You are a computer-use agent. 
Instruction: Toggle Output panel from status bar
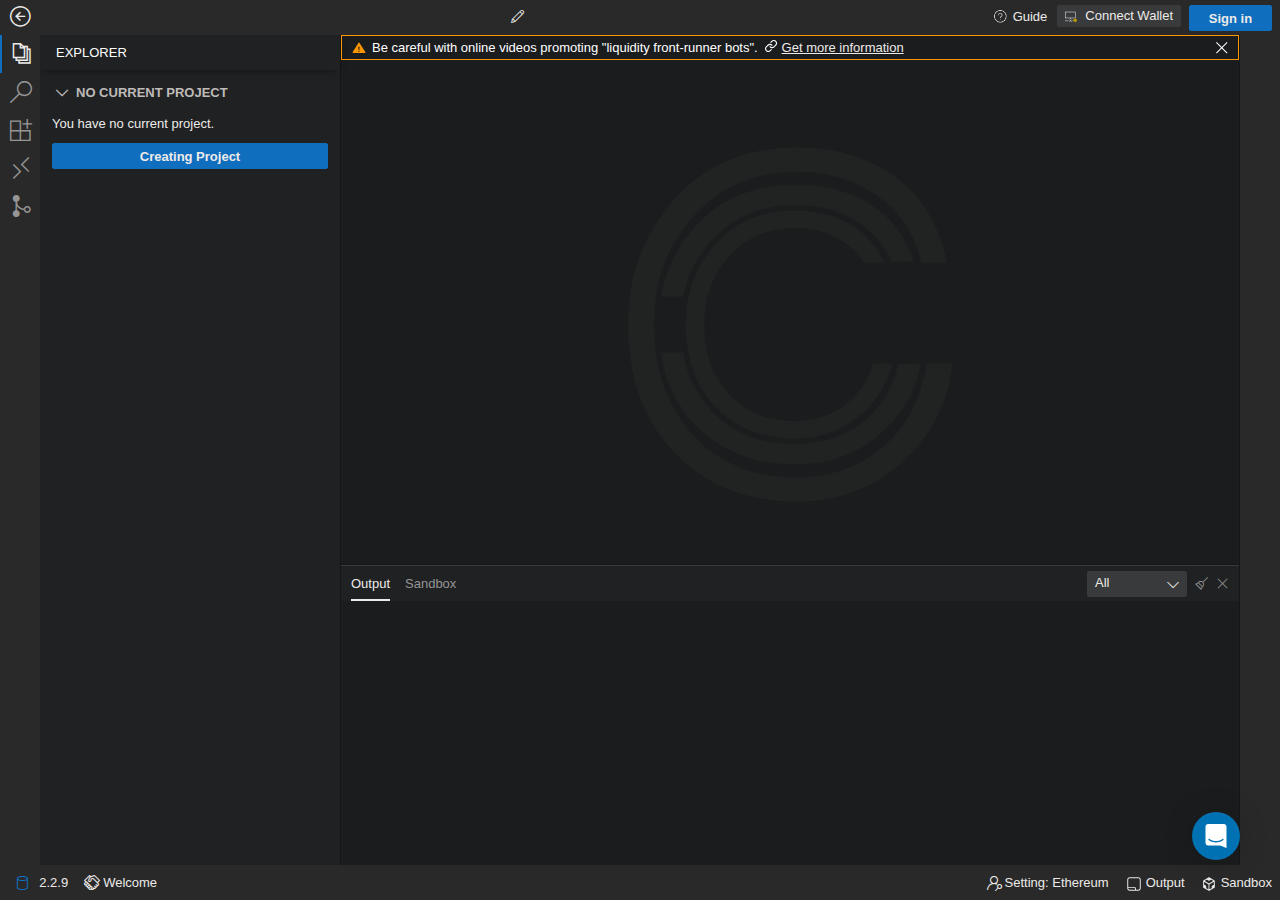click(1155, 883)
